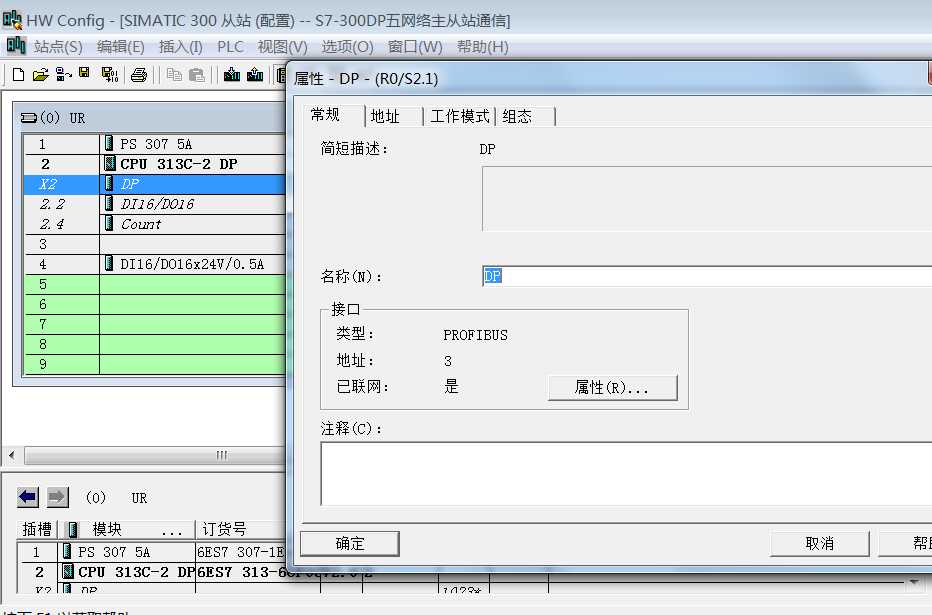This screenshot has width=932, height=615.
Task: Click the Paste toolbar icon
Action: [x=197, y=75]
